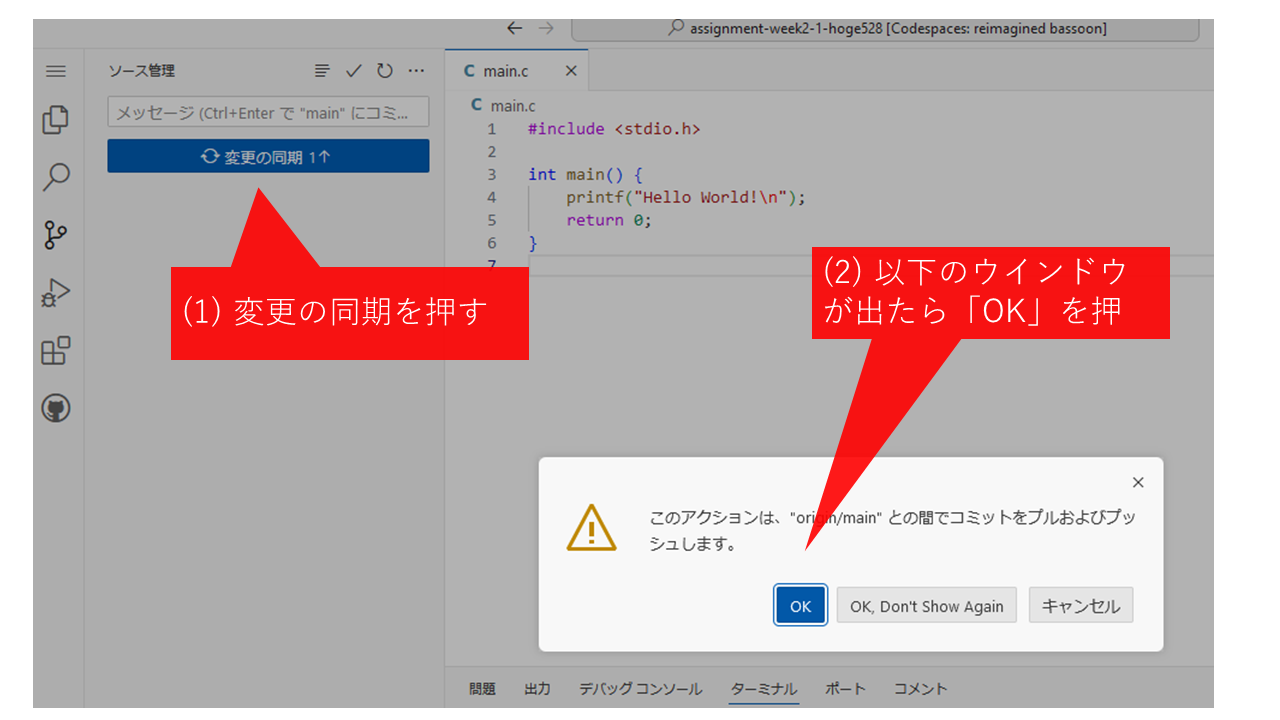Click the commit checkmark icon

[x=353, y=71]
